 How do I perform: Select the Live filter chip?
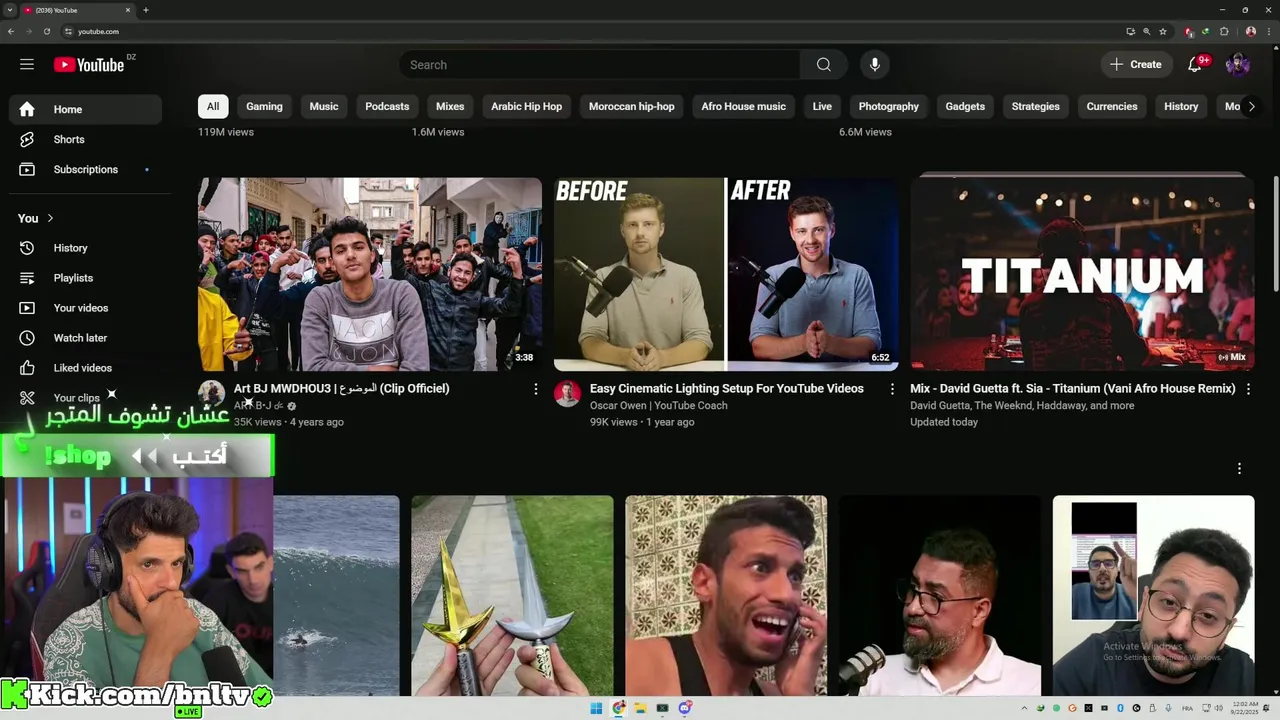pos(822,106)
